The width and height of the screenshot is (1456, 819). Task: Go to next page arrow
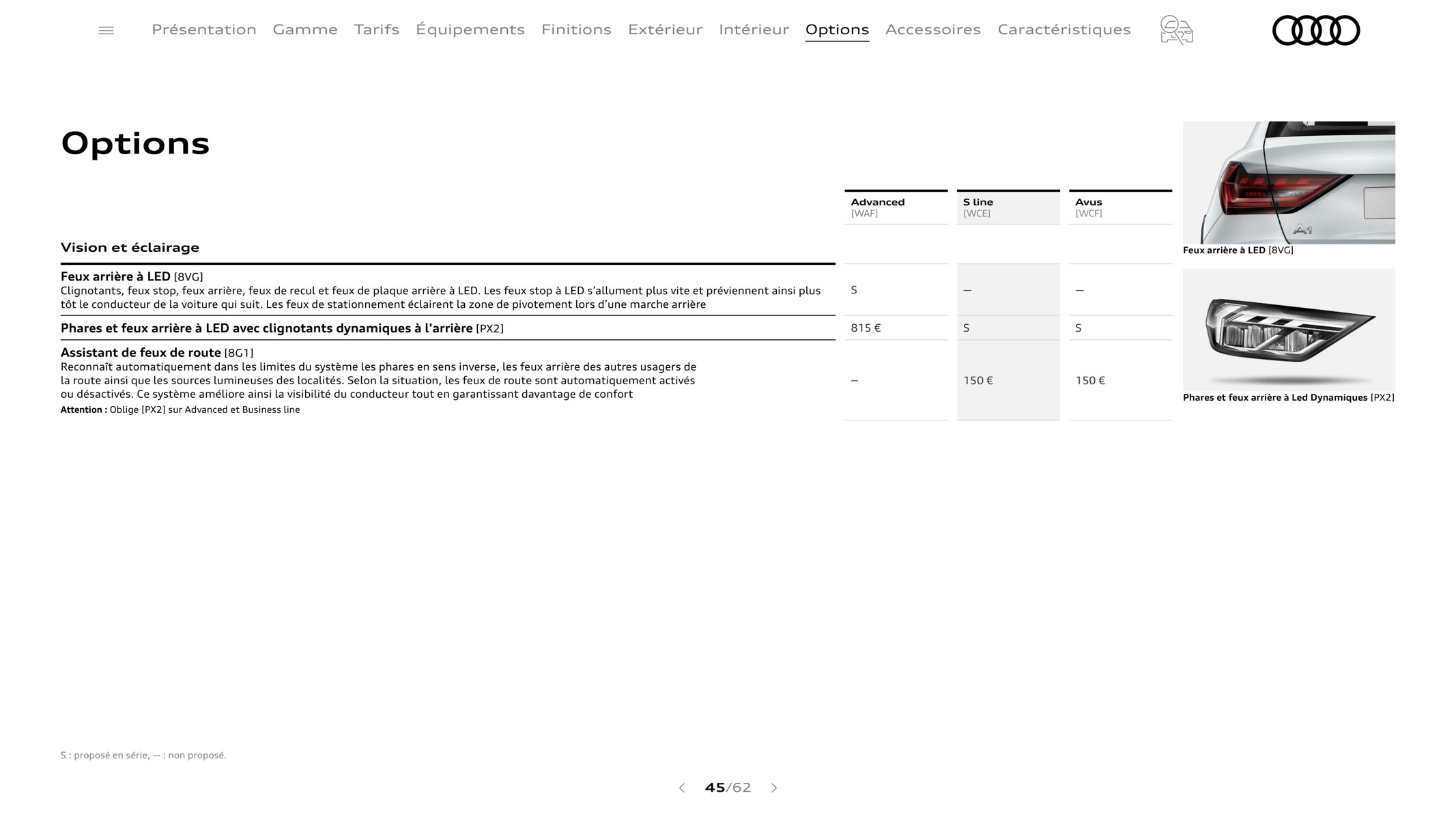(x=774, y=788)
